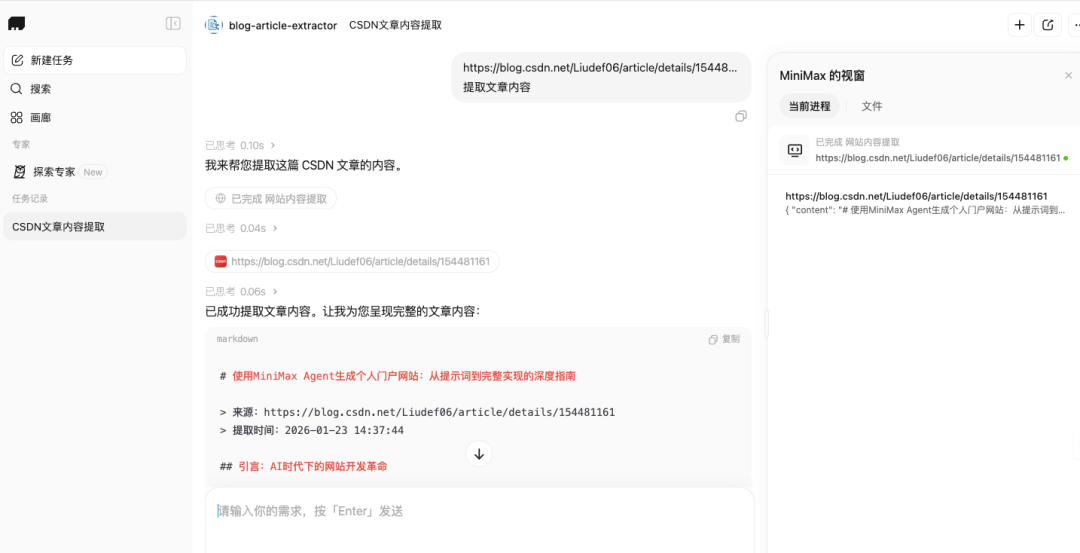
Task: Click the CSDN文章内容提取 header title
Action: (x=395, y=25)
